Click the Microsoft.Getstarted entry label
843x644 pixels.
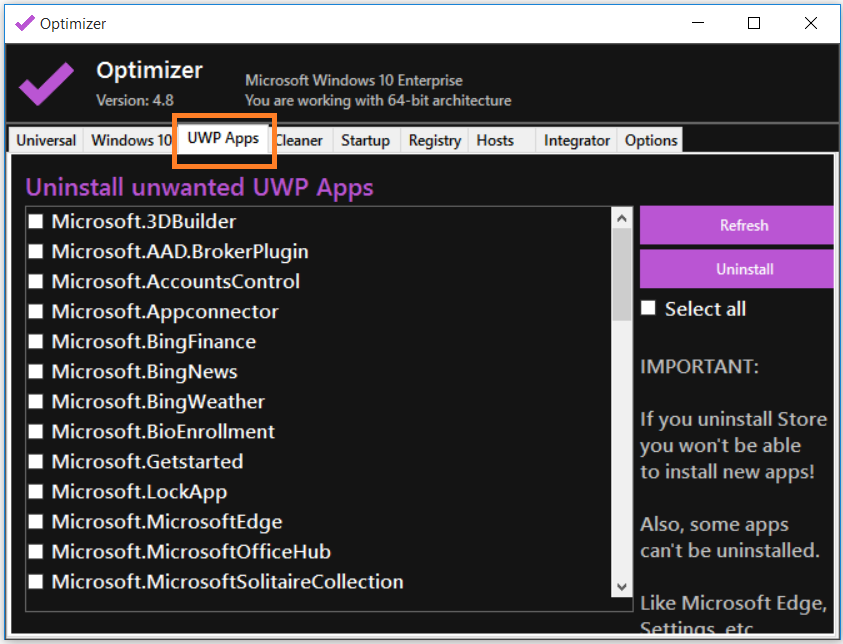pos(147,462)
